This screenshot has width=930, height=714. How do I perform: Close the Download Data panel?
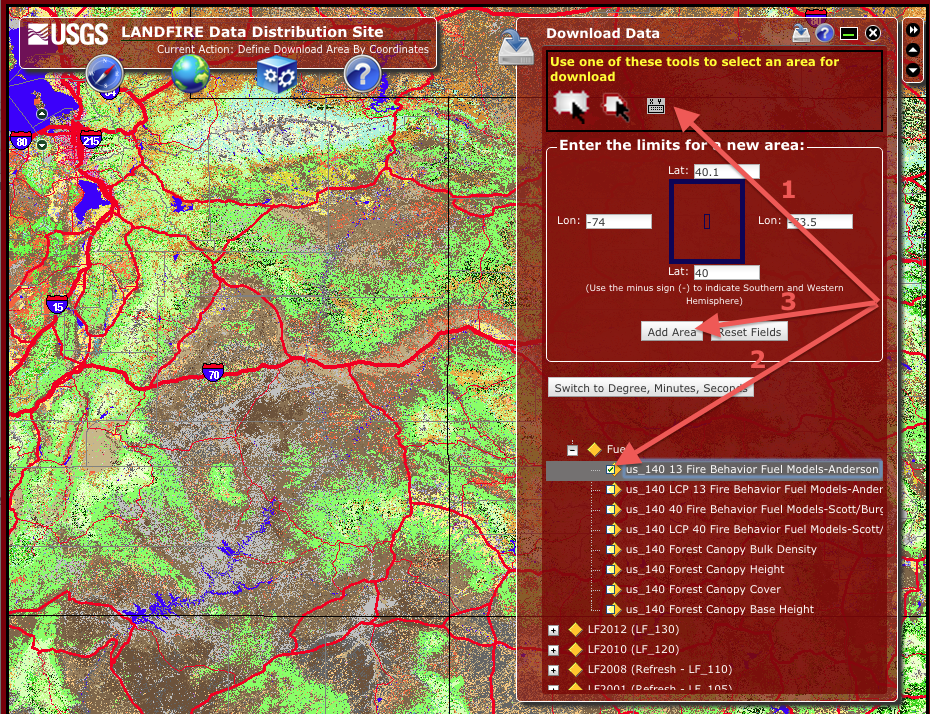(x=873, y=33)
